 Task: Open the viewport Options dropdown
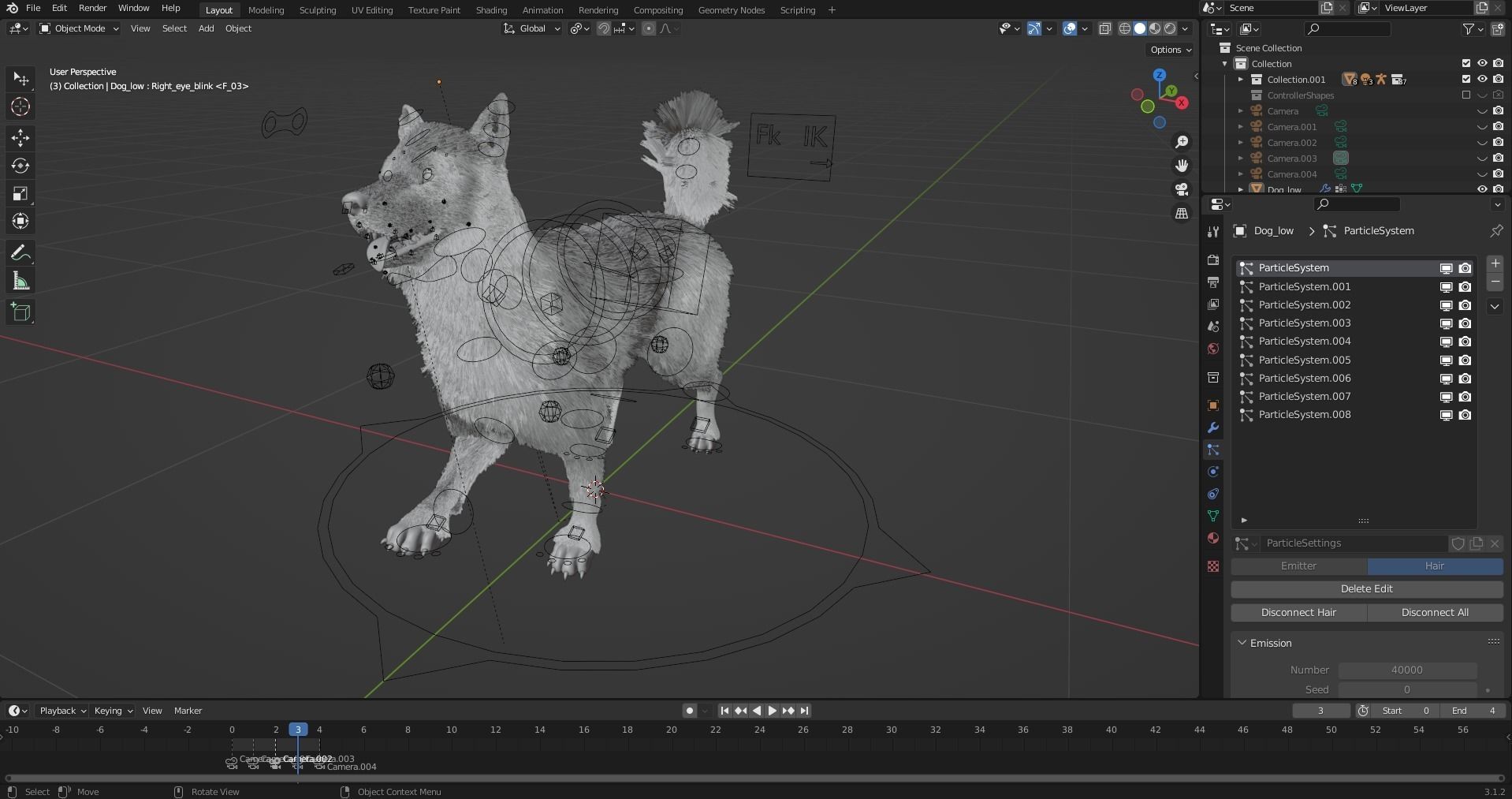click(1171, 50)
